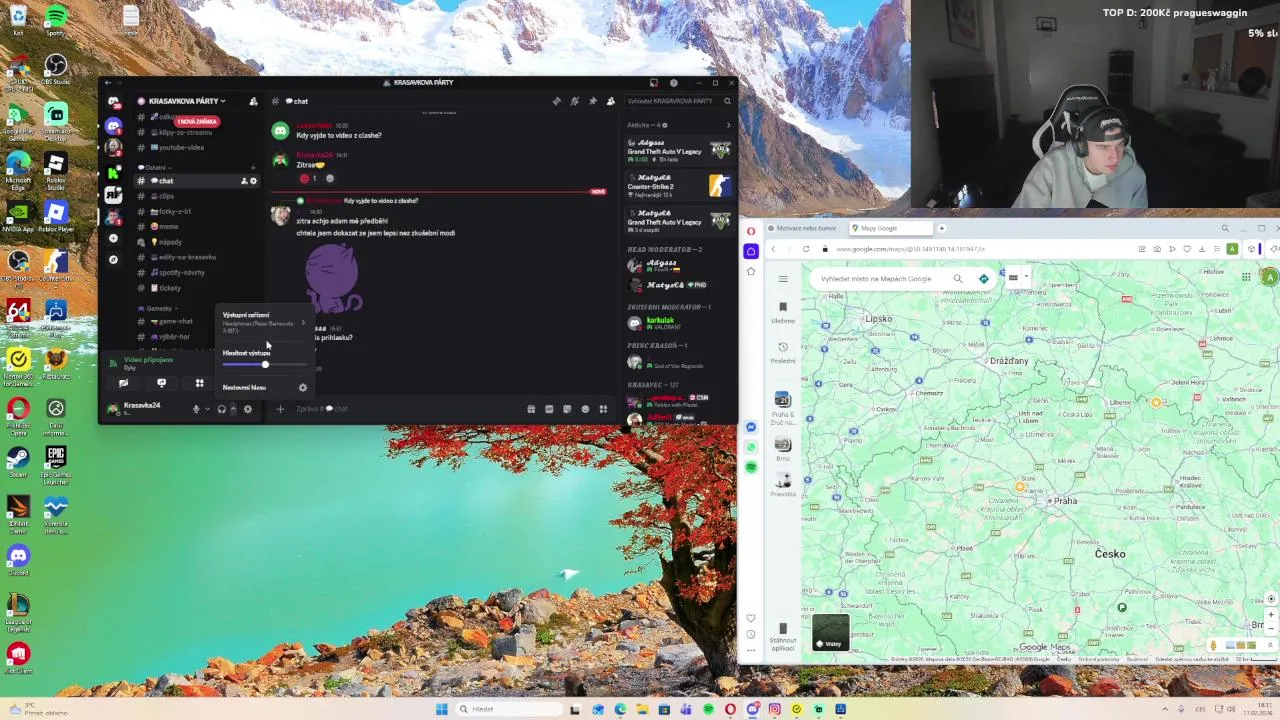
Task: Click share screen button in voice panel
Action: click(x=161, y=383)
